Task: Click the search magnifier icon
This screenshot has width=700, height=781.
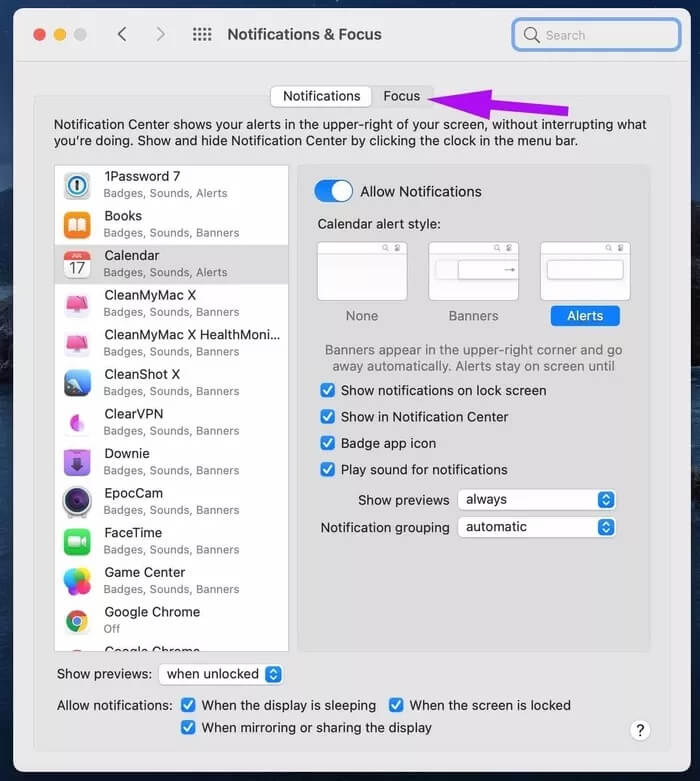Action: click(531, 35)
